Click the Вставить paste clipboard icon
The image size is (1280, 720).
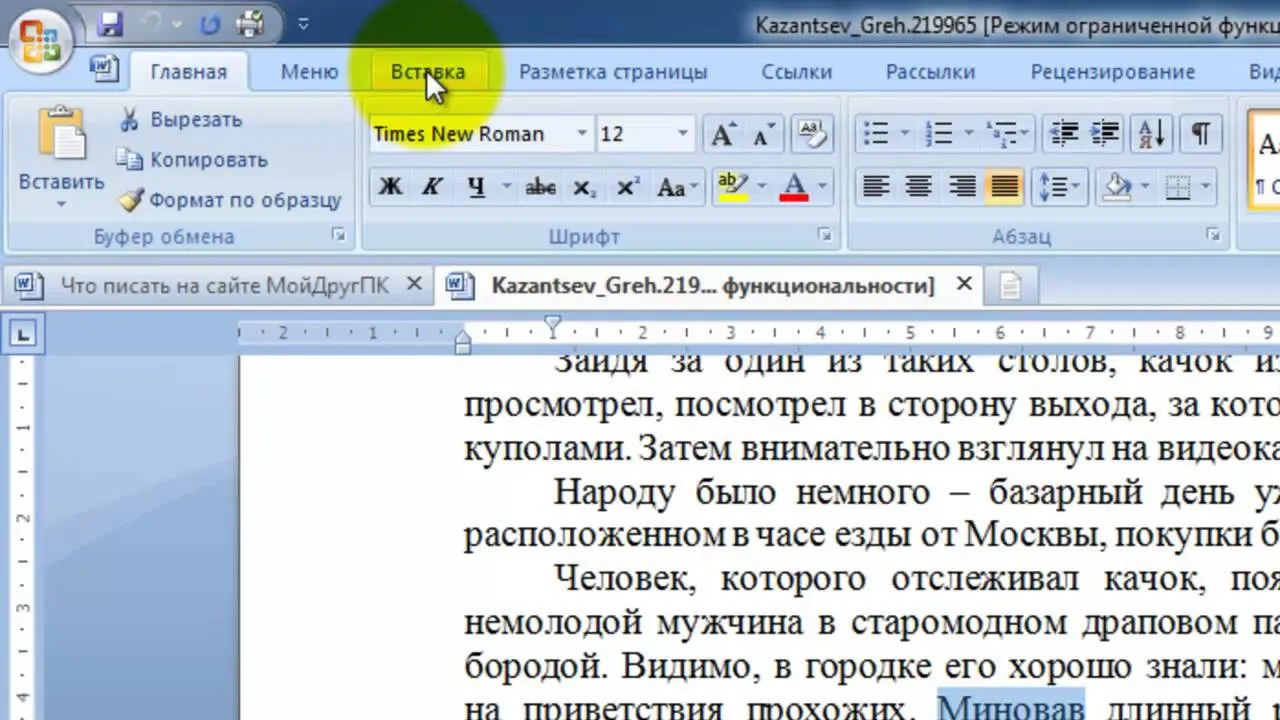[61, 134]
